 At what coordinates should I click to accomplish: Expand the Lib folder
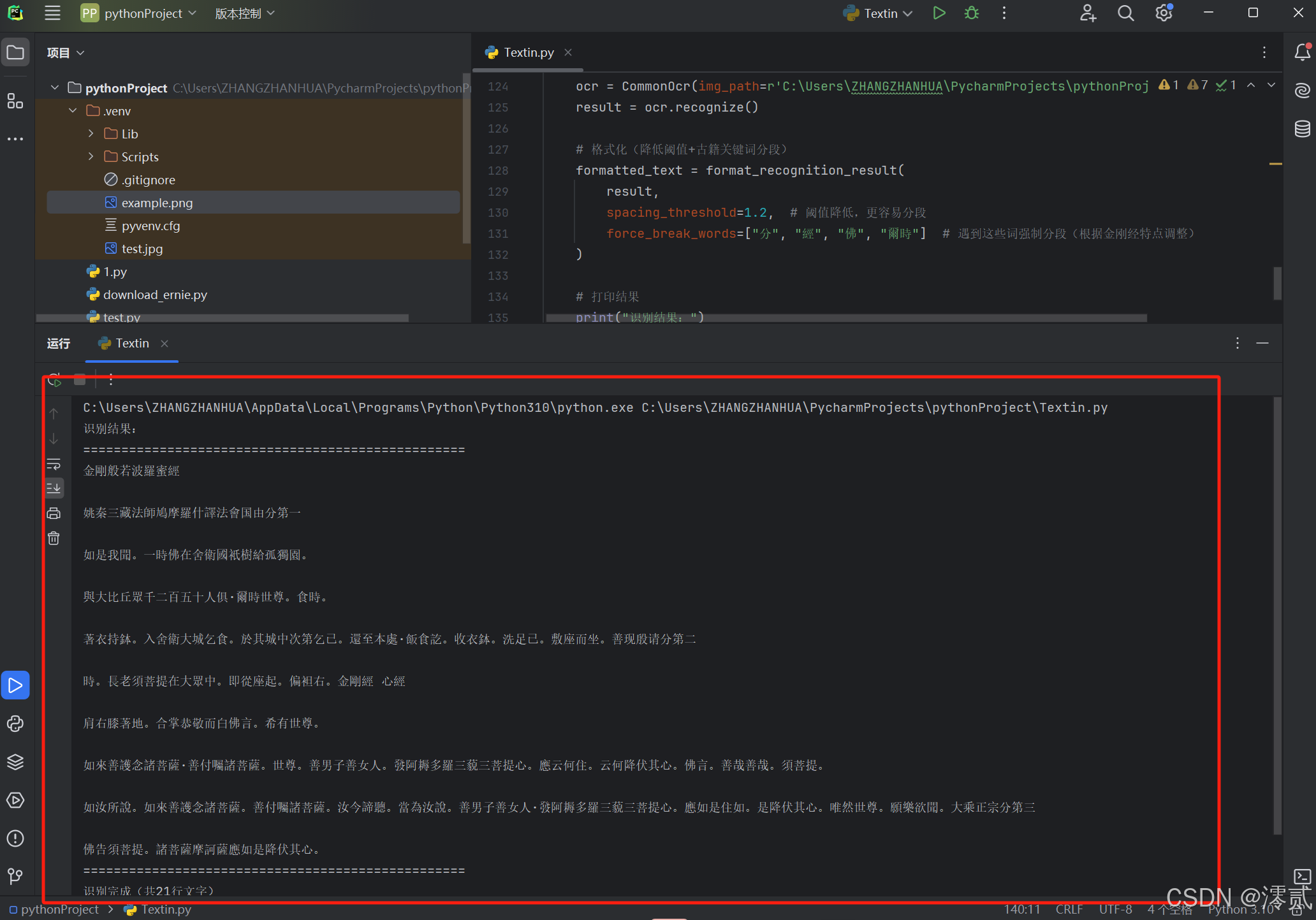pyautogui.click(x=91, y=134)
